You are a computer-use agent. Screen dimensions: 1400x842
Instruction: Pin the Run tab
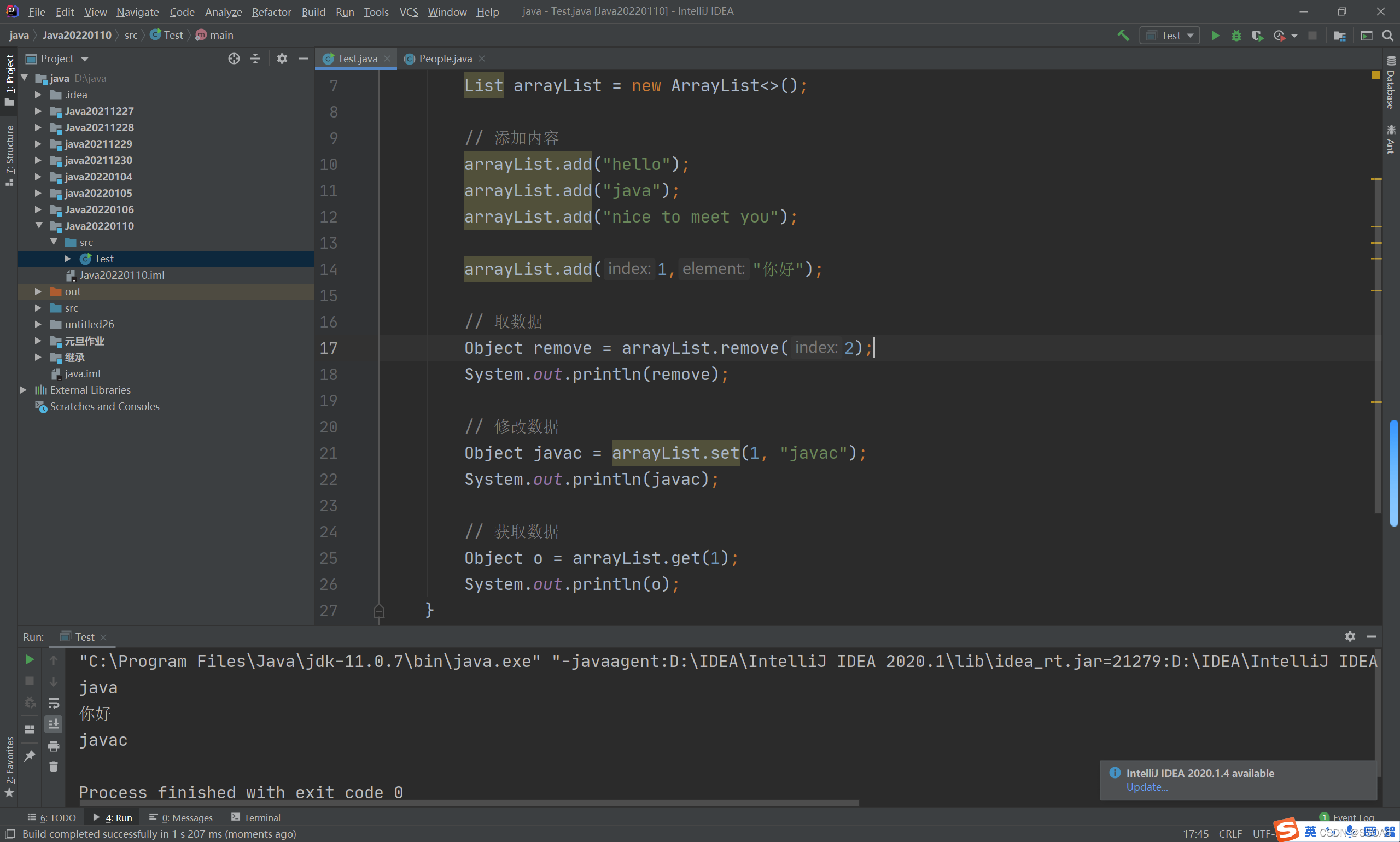tap(30, 756)
